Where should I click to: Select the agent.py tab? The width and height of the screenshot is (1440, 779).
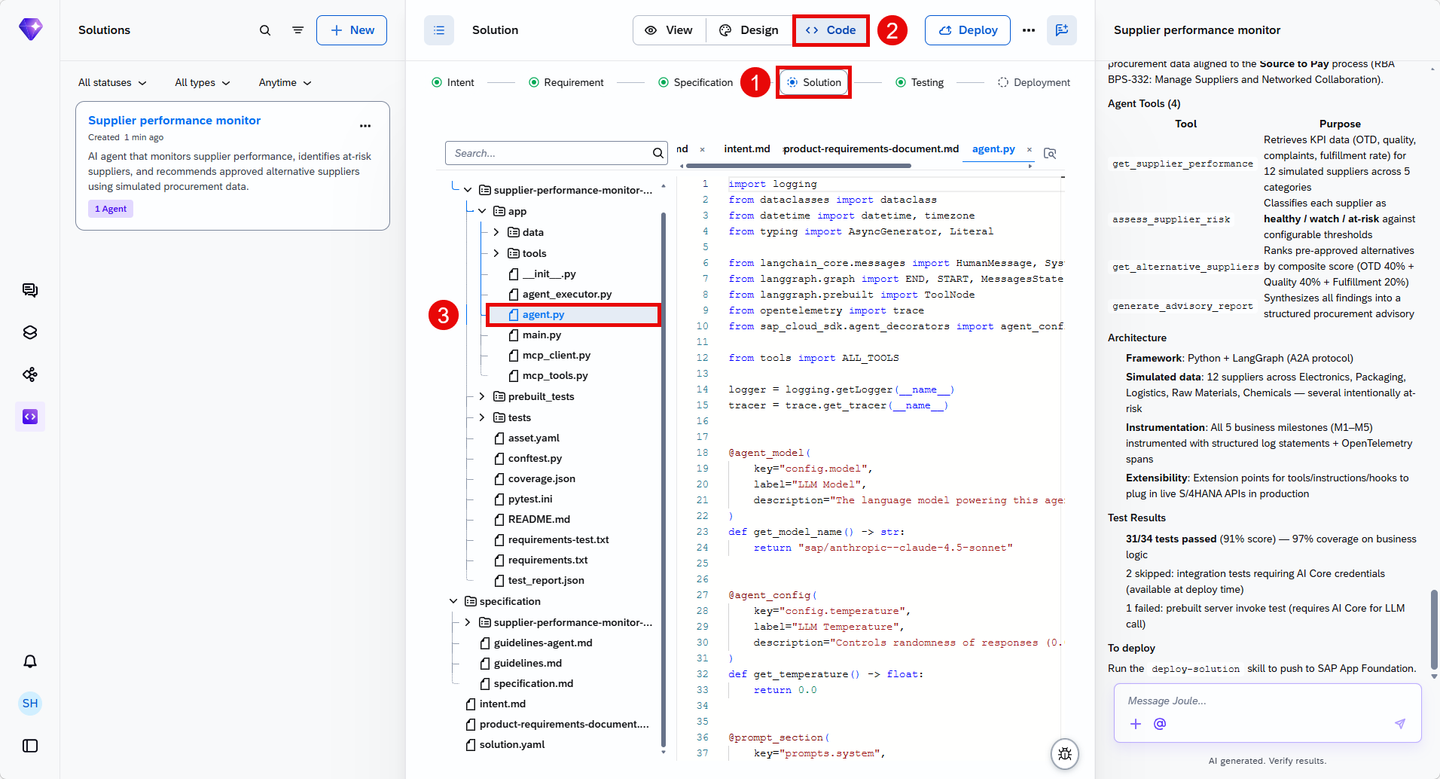click(993, 149)
